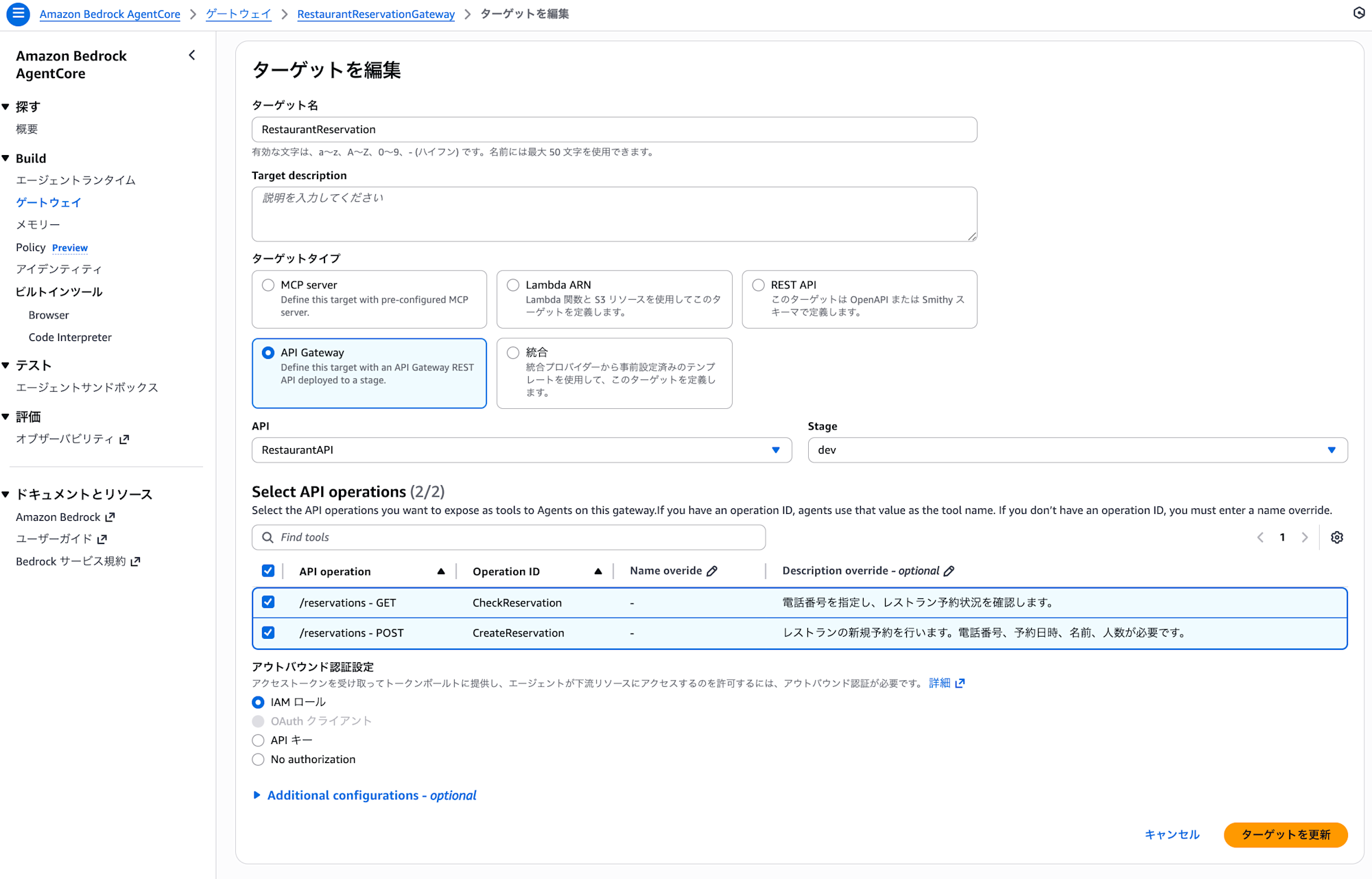This screenshot has height=879, width=1372.
Task: Toggle the select-all operations checkbox
Action: (x=268, y=570)
